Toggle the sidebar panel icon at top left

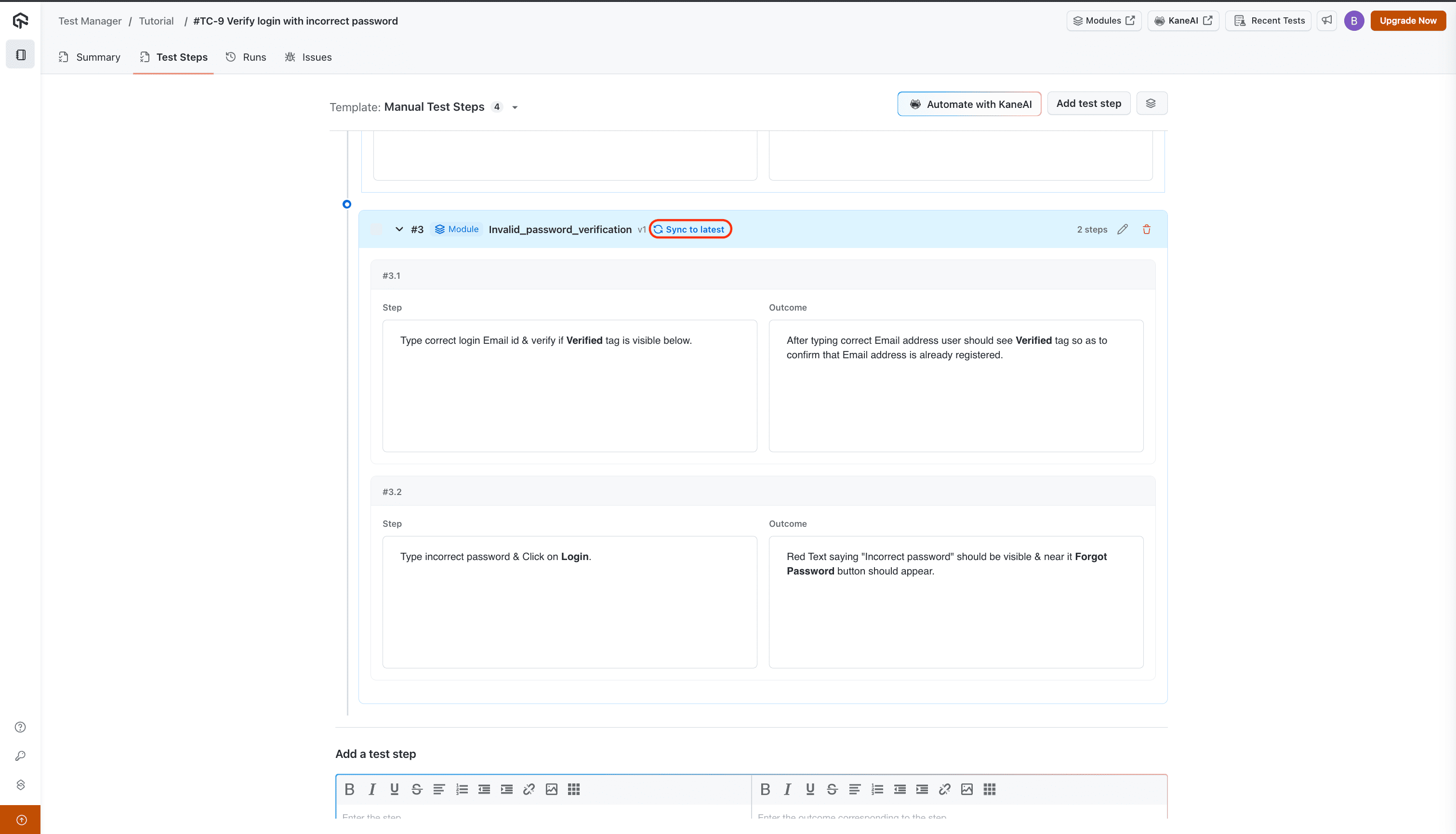(x=21, y=55)
